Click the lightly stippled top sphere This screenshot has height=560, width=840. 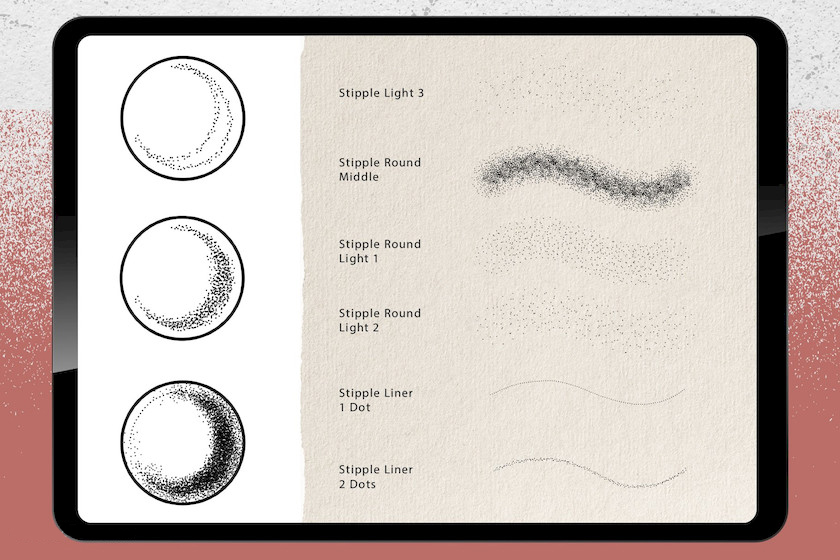pos(182,118)
